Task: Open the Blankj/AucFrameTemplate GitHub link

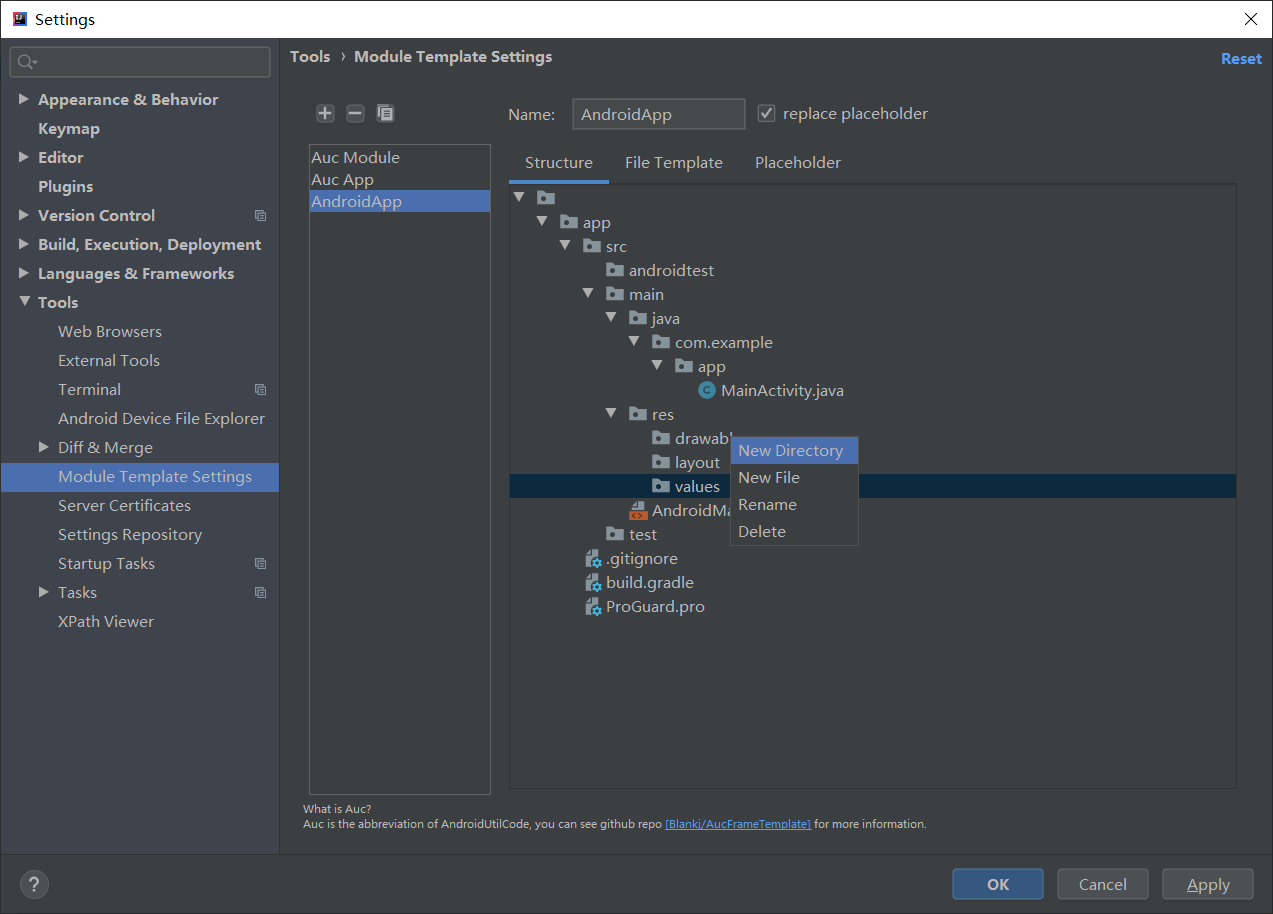Action: (x=737, y=824)
